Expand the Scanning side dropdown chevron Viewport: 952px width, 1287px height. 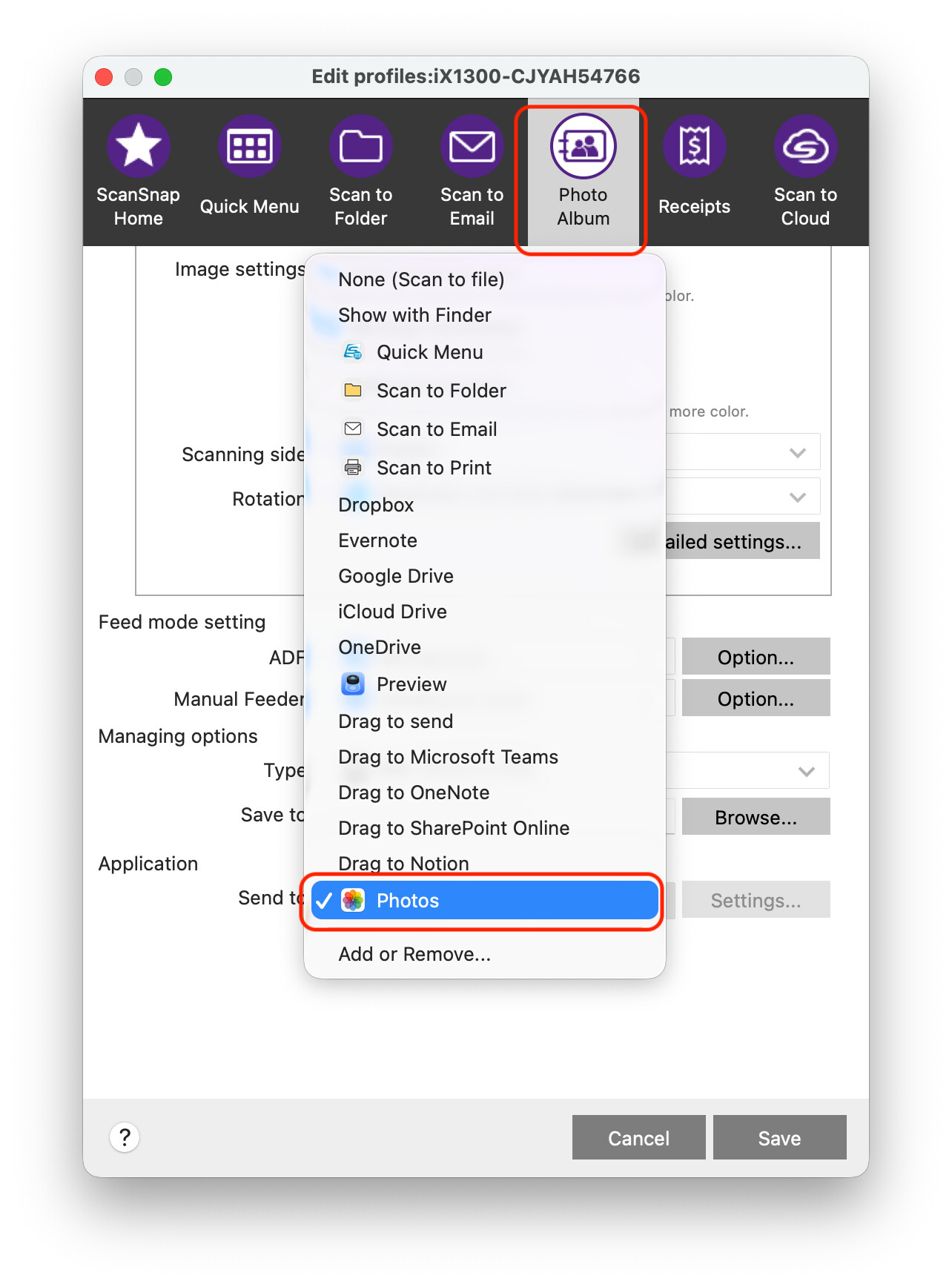pos(798,452)
